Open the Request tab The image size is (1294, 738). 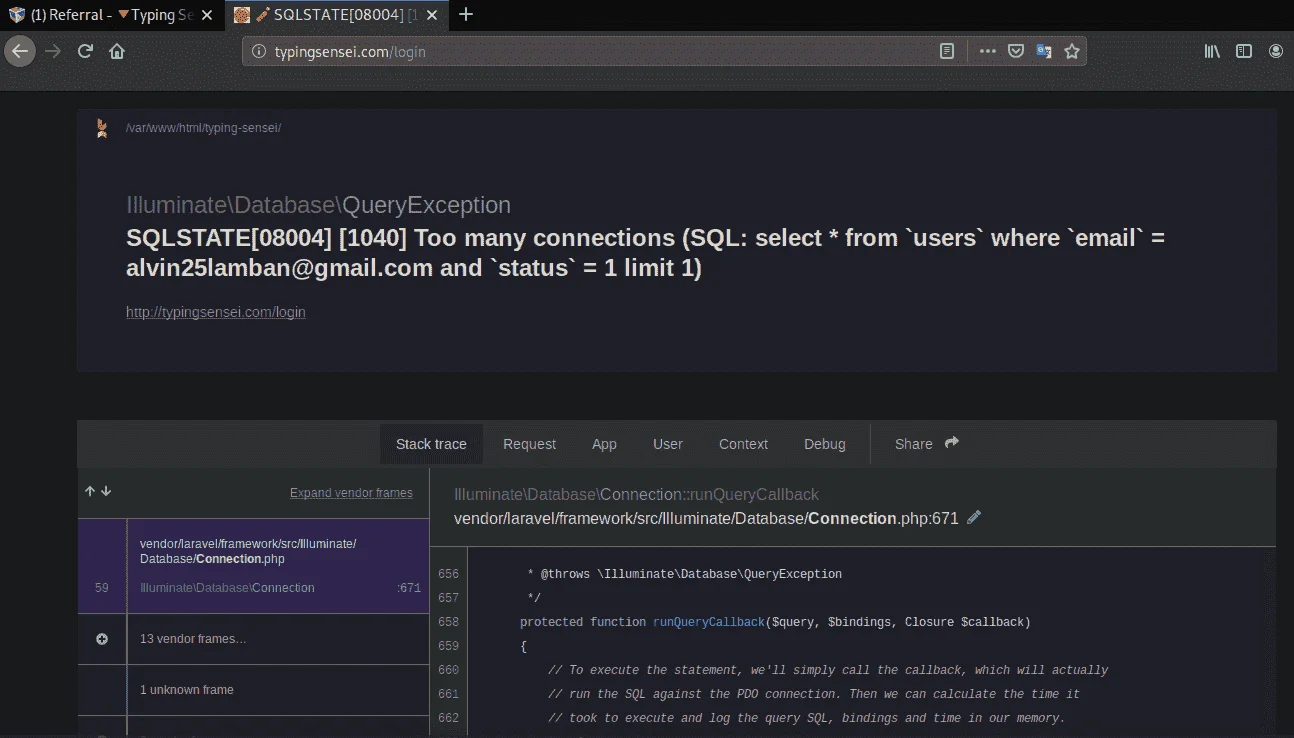(x=529, y=444)
